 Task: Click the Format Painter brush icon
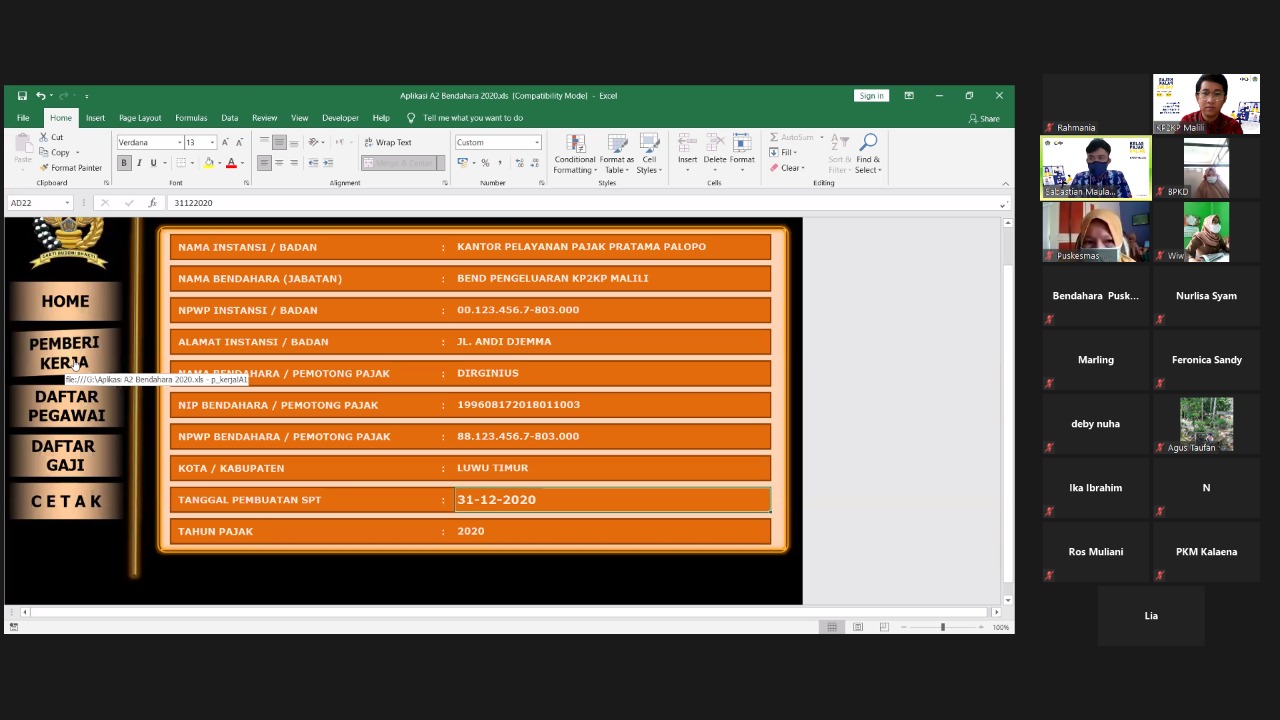45,168
